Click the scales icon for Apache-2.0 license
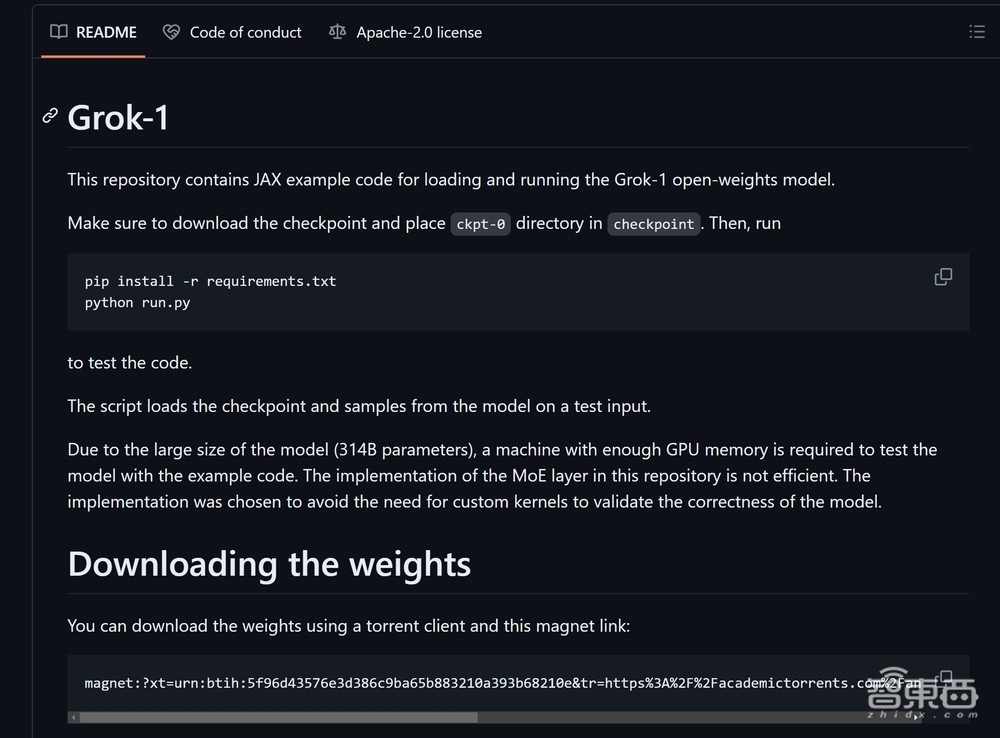 pos(338,32)
